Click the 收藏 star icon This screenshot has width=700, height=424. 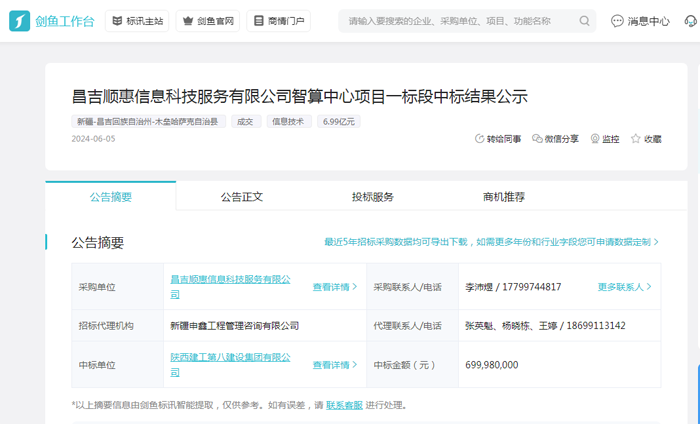coord(635,139)
